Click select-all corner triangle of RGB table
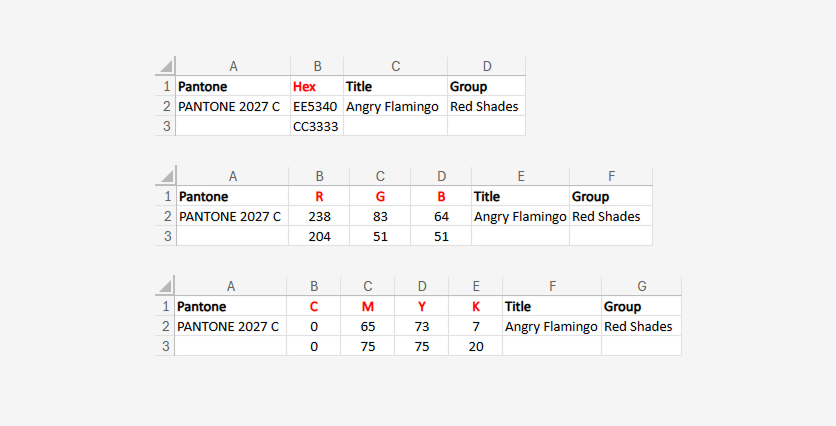 (167, 176)
